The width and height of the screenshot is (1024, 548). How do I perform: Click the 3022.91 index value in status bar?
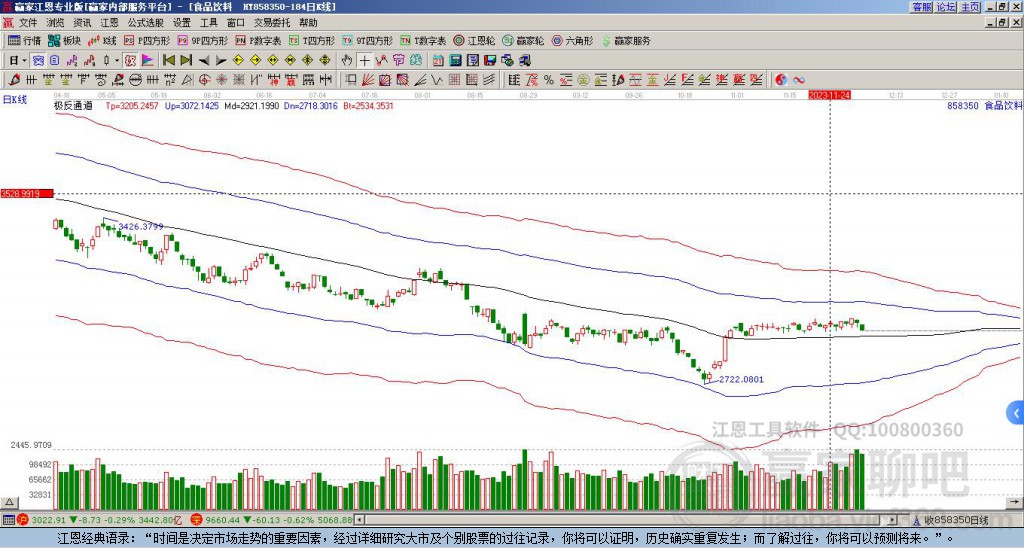tap(48, 520)
